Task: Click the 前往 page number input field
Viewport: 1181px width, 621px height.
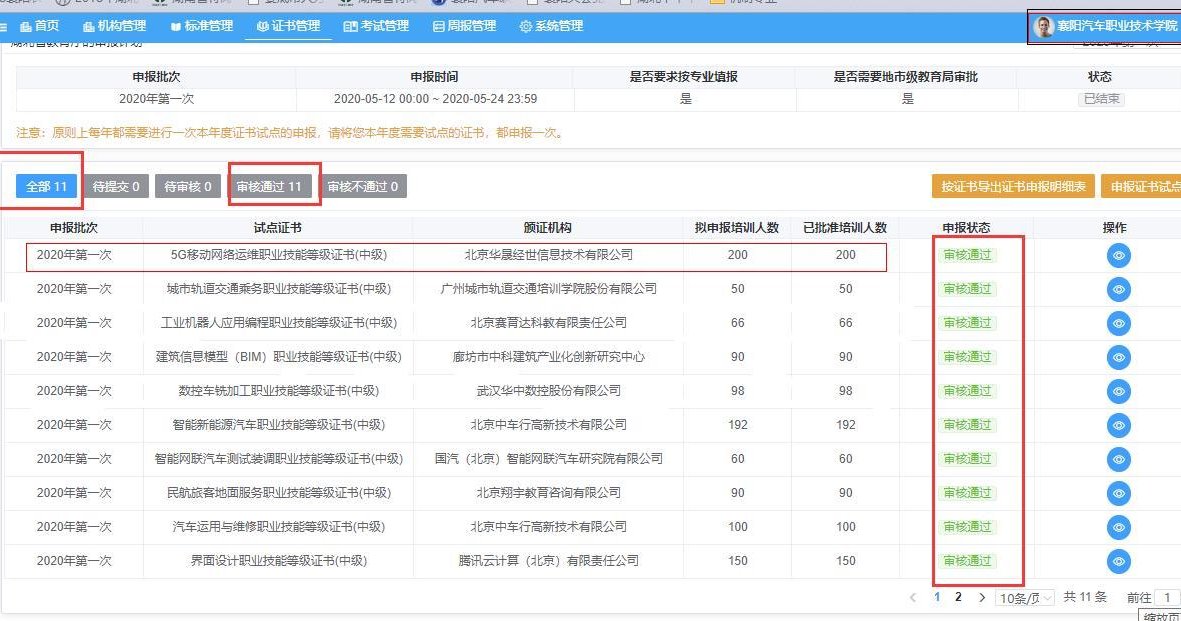Action: (1166, 597)
